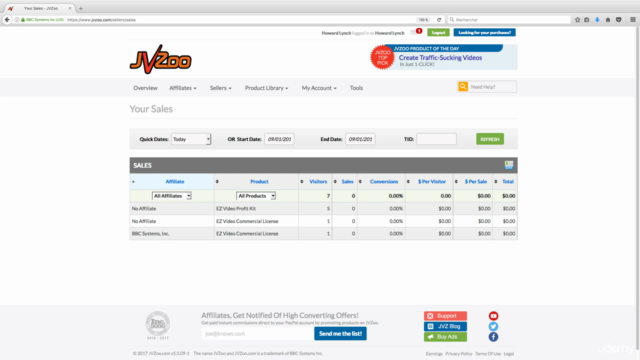Open the Sellers menu
This screenshot has width=640, height=360.
tap(220, 88)
